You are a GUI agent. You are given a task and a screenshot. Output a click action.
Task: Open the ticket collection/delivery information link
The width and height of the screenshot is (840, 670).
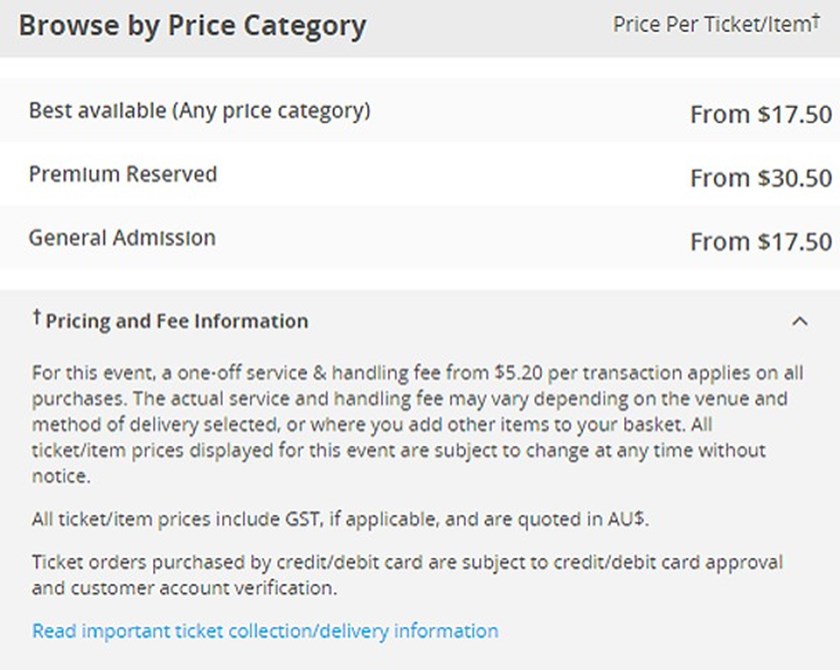pyautogui.click(x=265, y=631)
